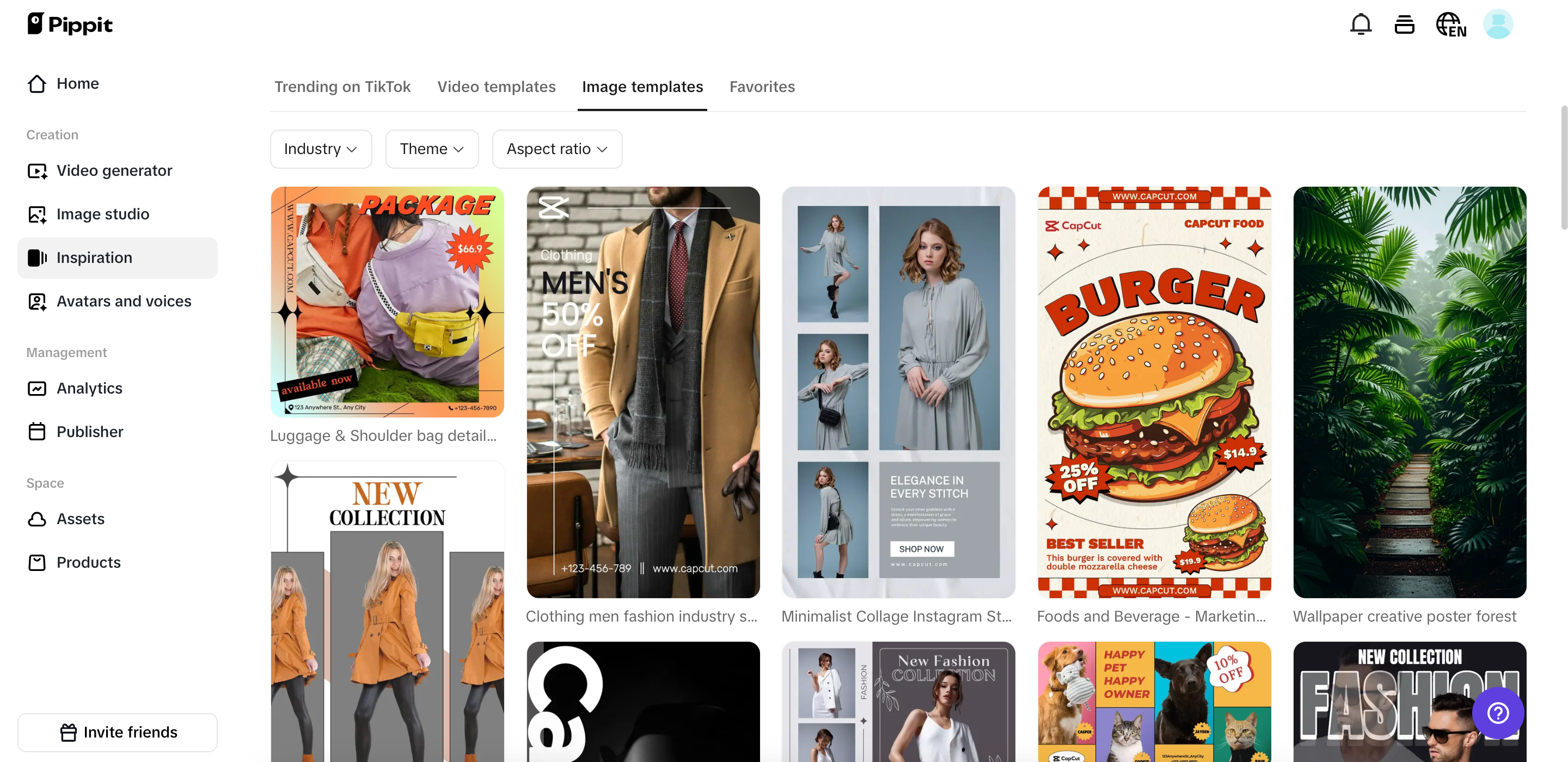
Task: Expand the Theme filter dropdown
Action: pos(432,149)
